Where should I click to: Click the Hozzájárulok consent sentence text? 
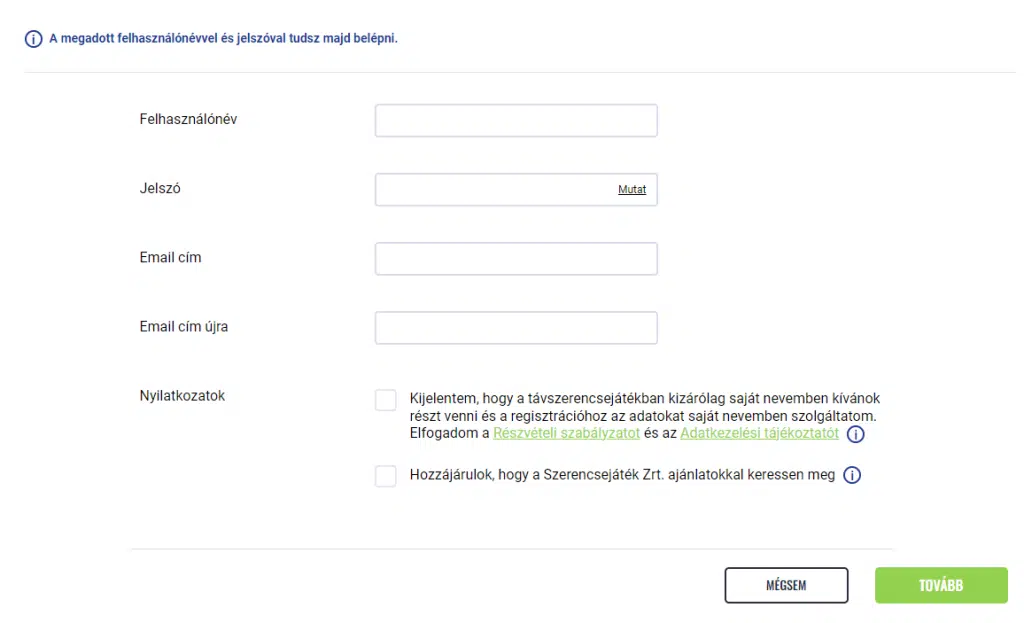622,476
